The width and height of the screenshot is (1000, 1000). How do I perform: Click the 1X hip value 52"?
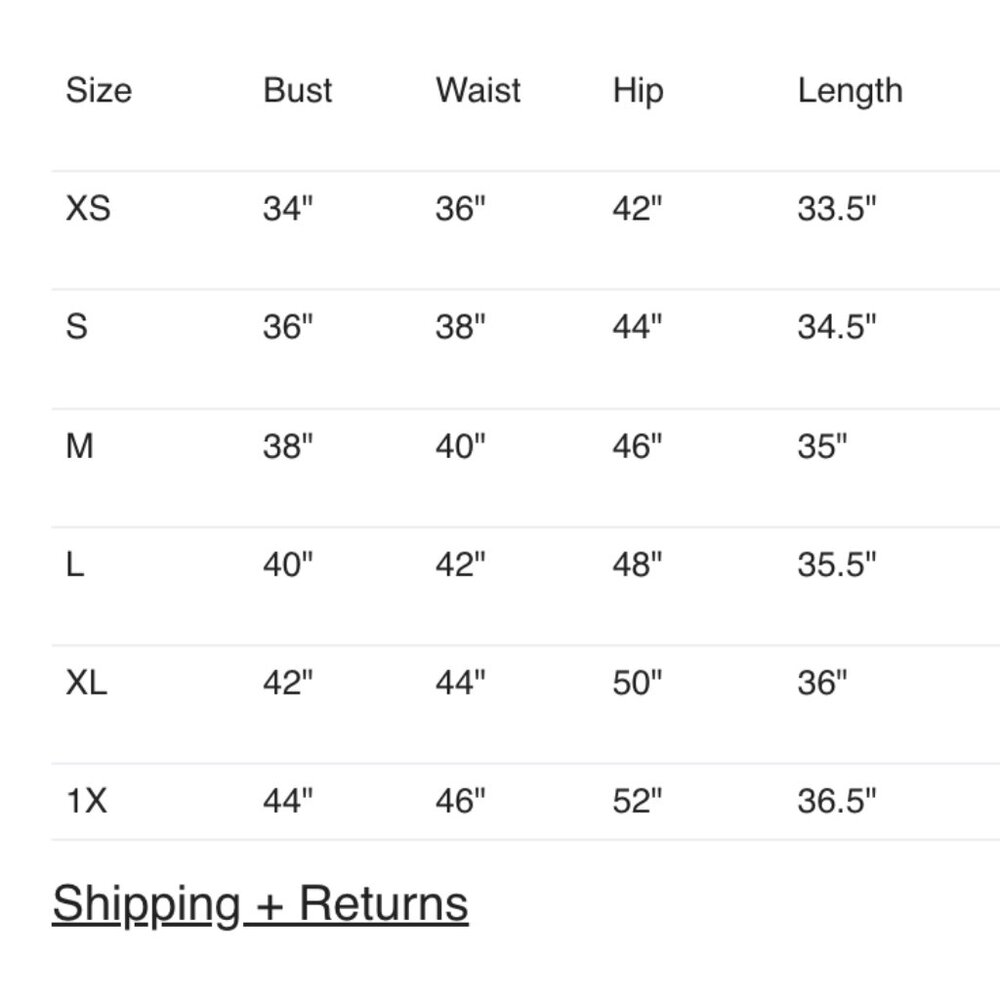637,800
